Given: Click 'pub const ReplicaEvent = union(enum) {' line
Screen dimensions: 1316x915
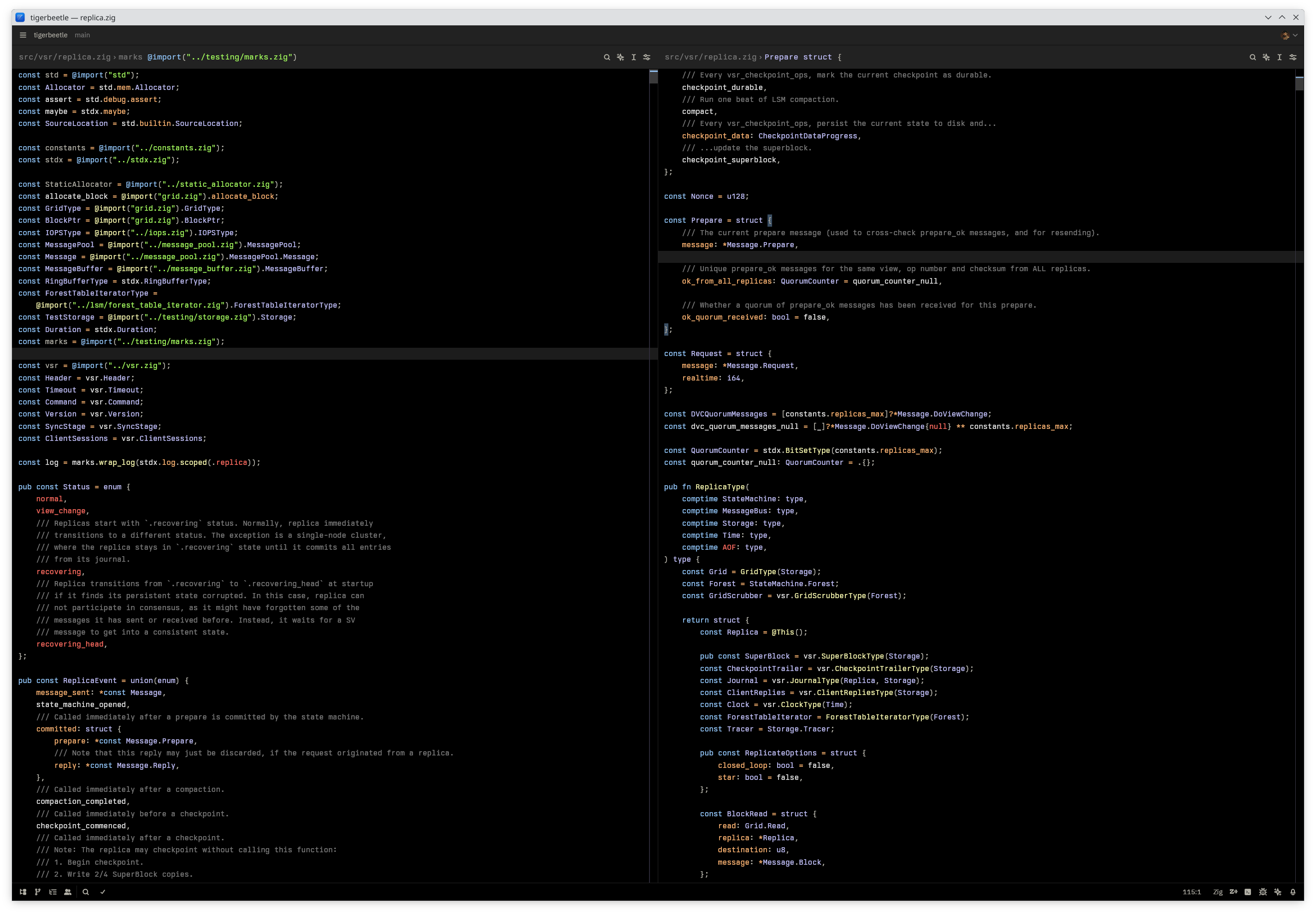Looking at the screenshot, I should coord(103,681).
